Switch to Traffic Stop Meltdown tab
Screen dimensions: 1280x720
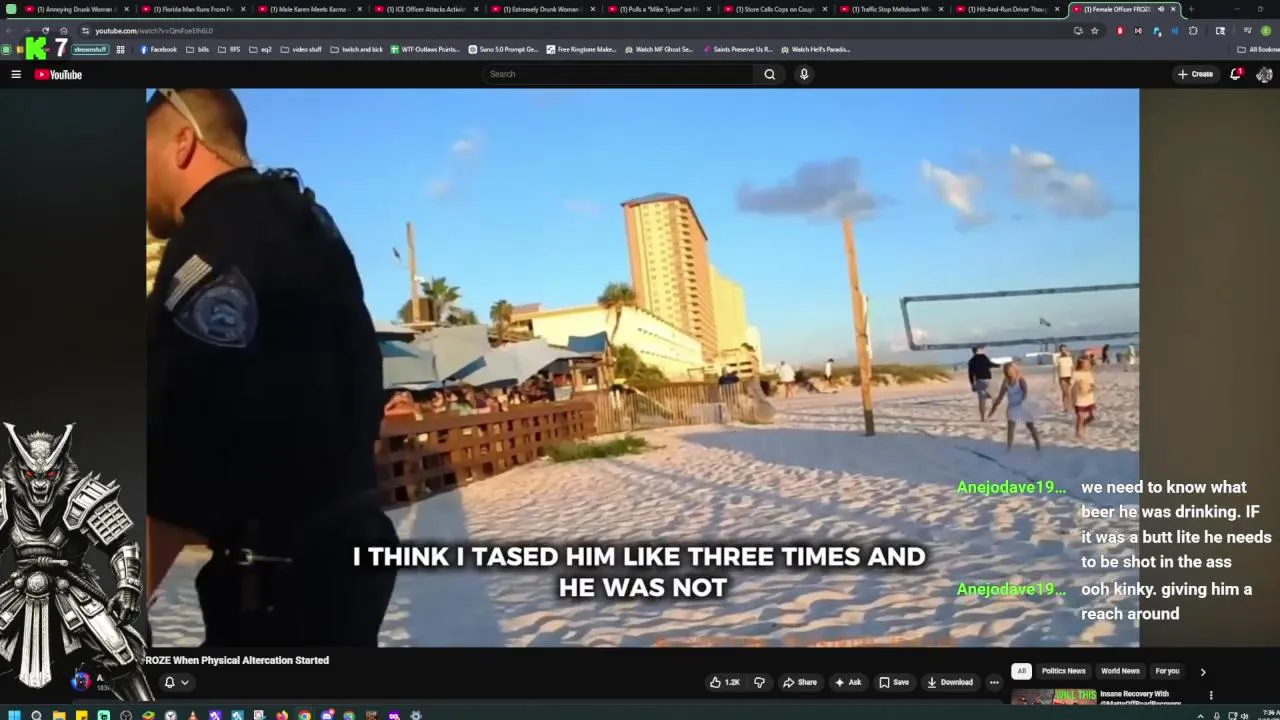click(890, 9)
